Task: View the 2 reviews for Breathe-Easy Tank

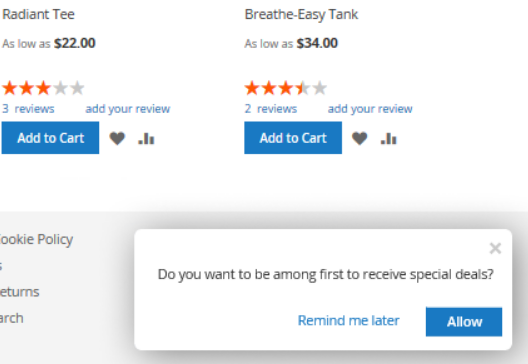Action: click(271, 109)
